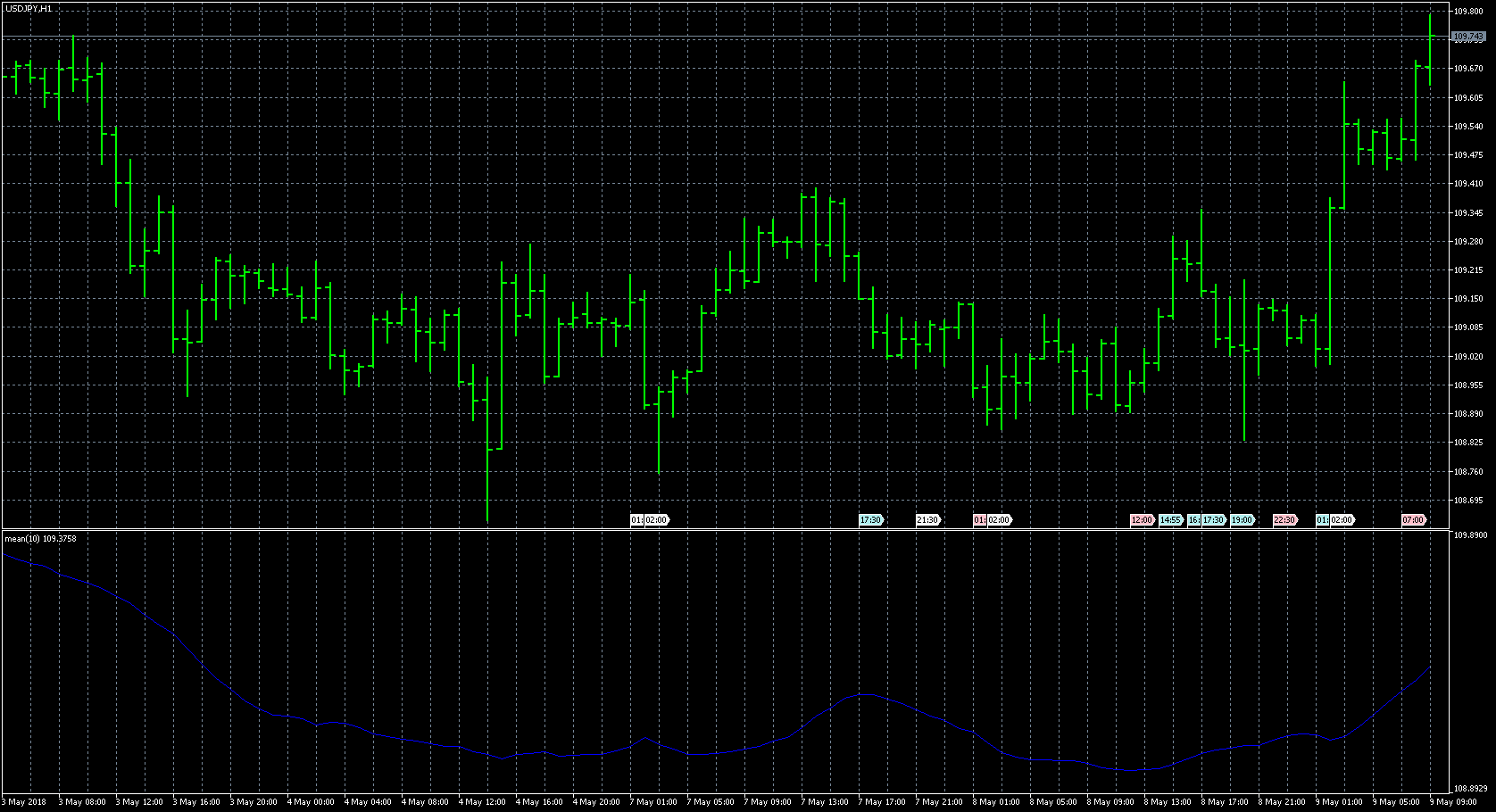Click the 8 May 01:00 time label
This screenshot has height=812, width=1496.
(x=996, y=802)
